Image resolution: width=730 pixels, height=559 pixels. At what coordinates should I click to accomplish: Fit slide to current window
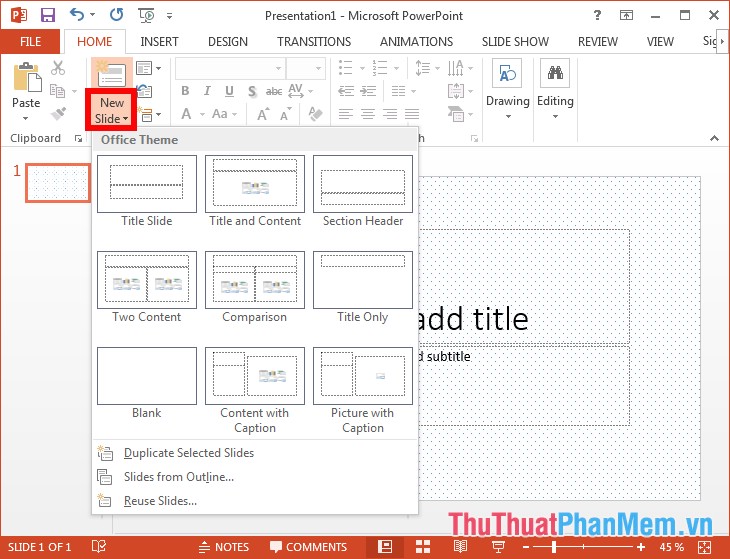(x=705, y=547)
